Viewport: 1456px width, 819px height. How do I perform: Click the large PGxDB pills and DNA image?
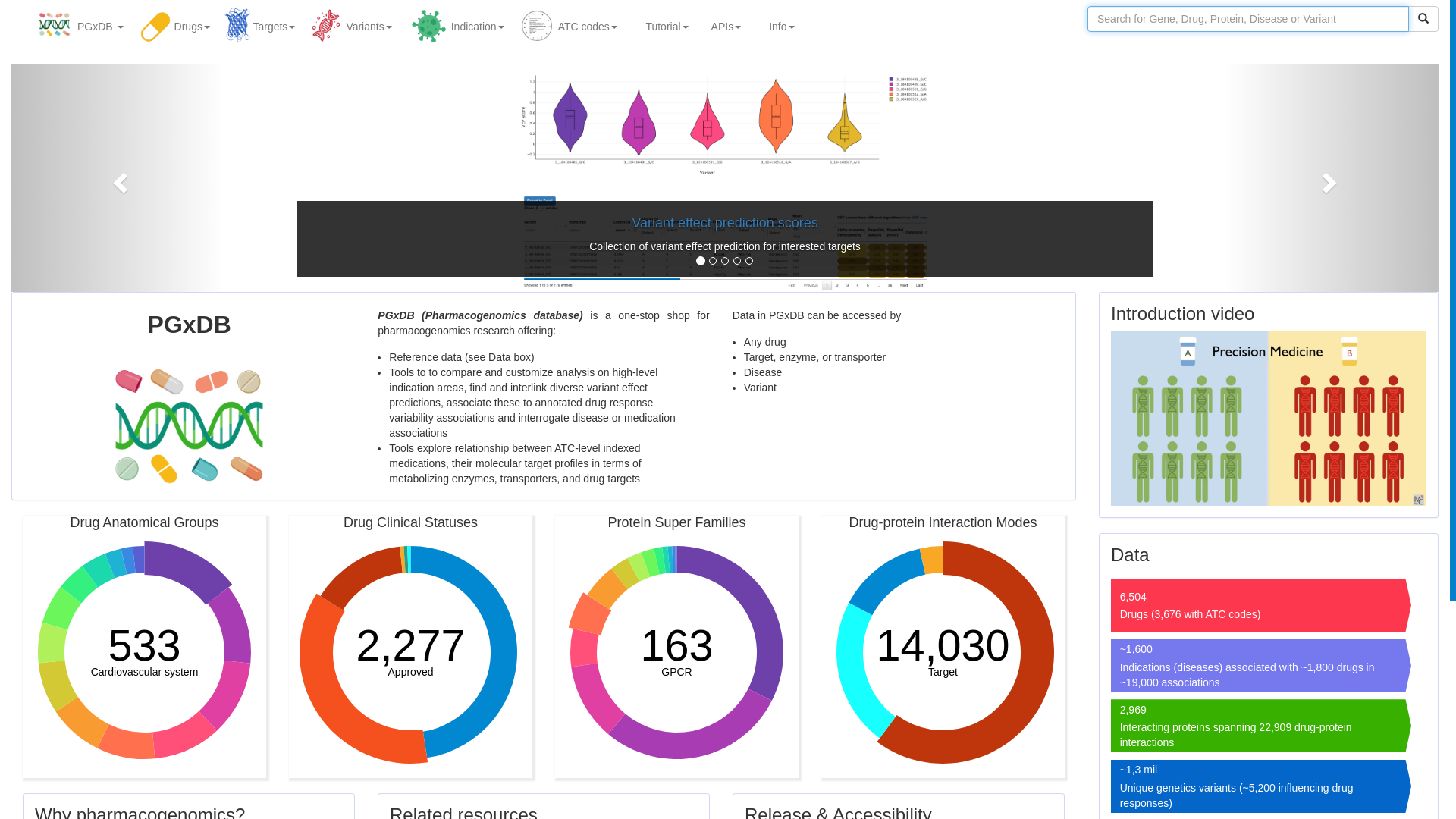click(189, 426)
